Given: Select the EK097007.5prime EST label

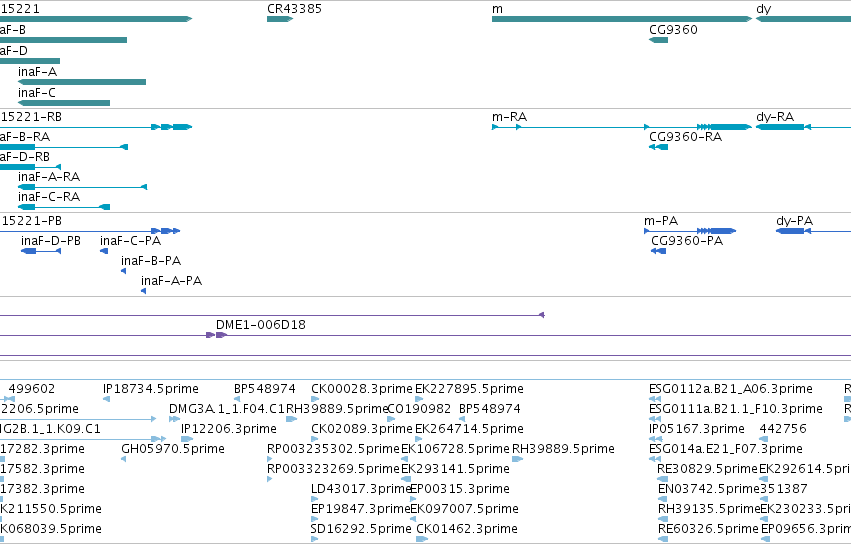Looking at the screenshot, I should (x=465, y=509).
